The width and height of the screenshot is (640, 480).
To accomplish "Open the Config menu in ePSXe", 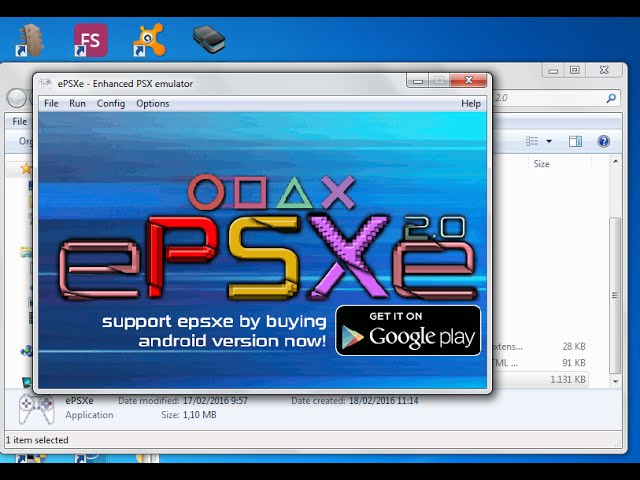I will coord(111,104).
